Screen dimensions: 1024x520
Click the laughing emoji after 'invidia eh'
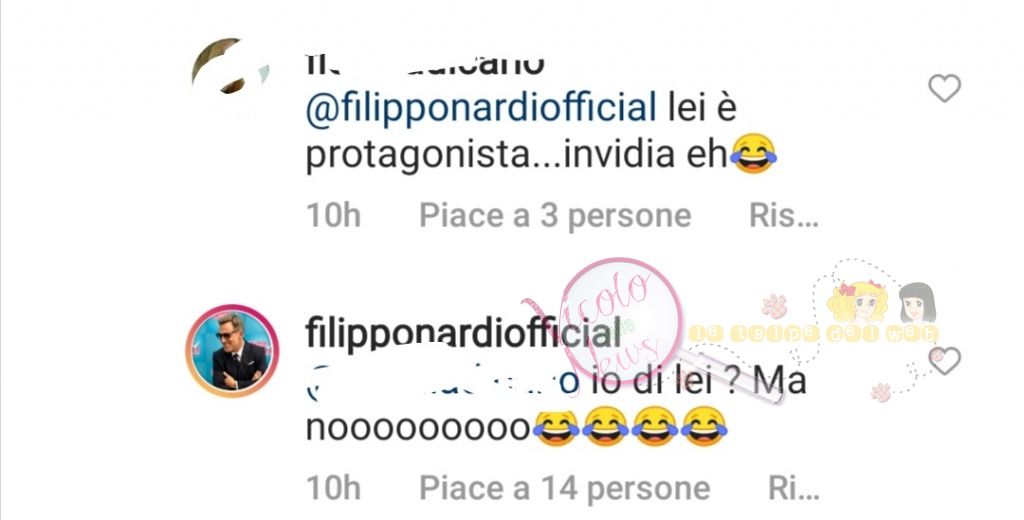click(753, 154)
